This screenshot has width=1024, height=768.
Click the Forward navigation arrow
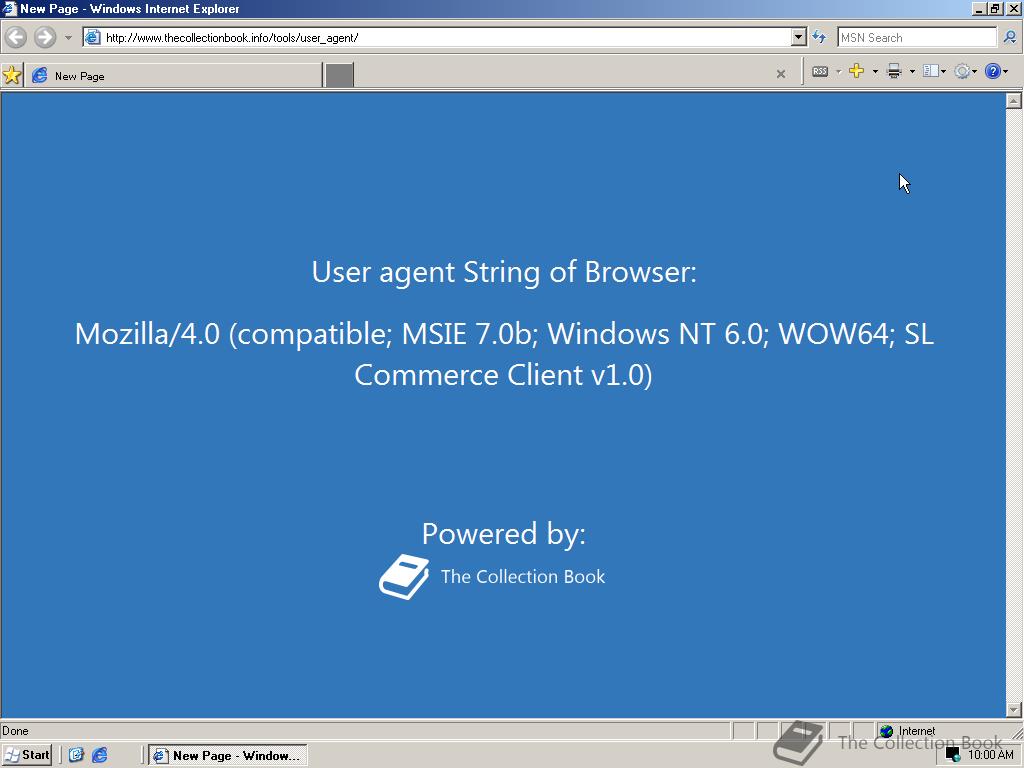tap(44, 37)
